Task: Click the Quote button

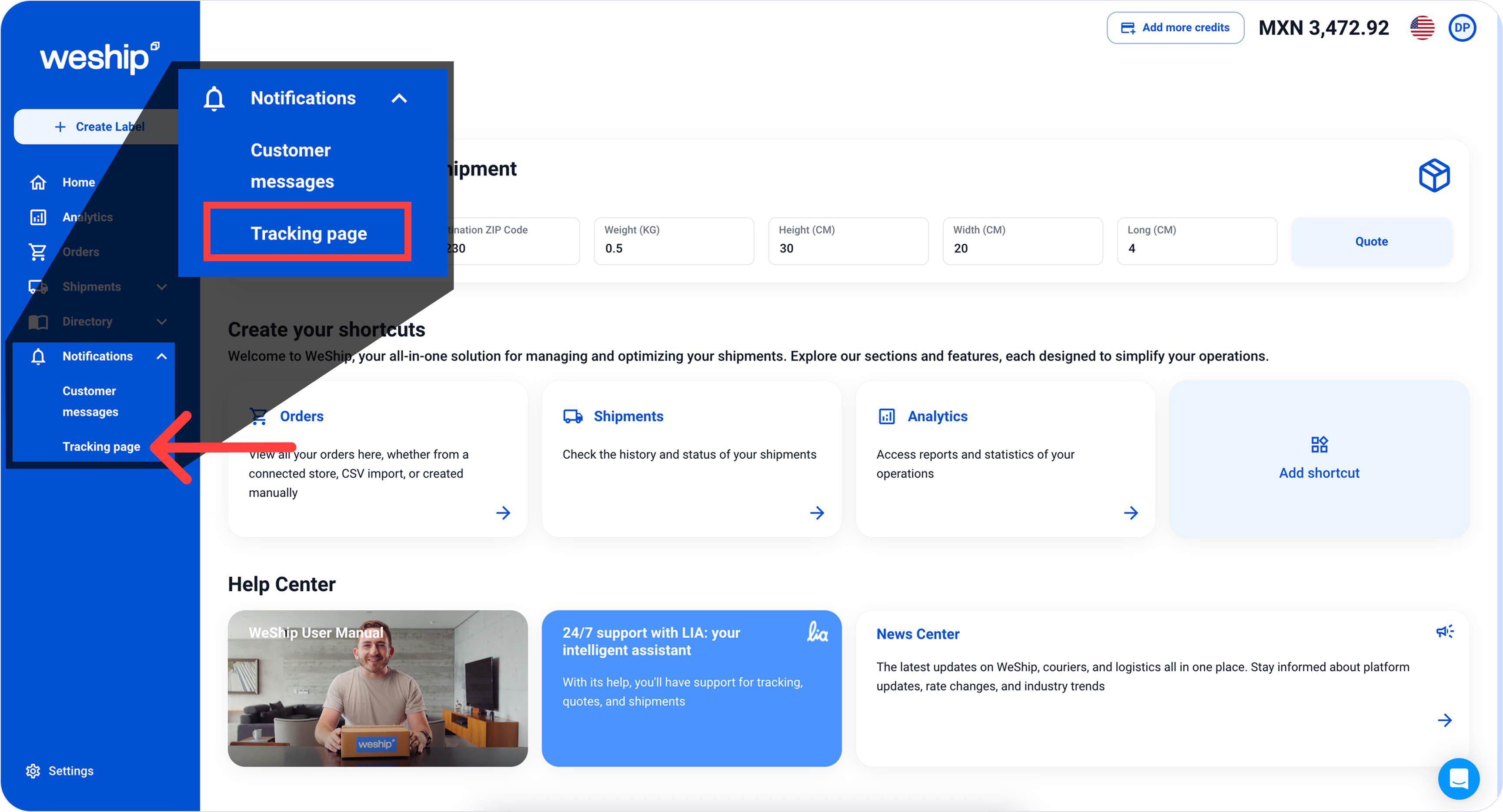Action: point(1371,242)
